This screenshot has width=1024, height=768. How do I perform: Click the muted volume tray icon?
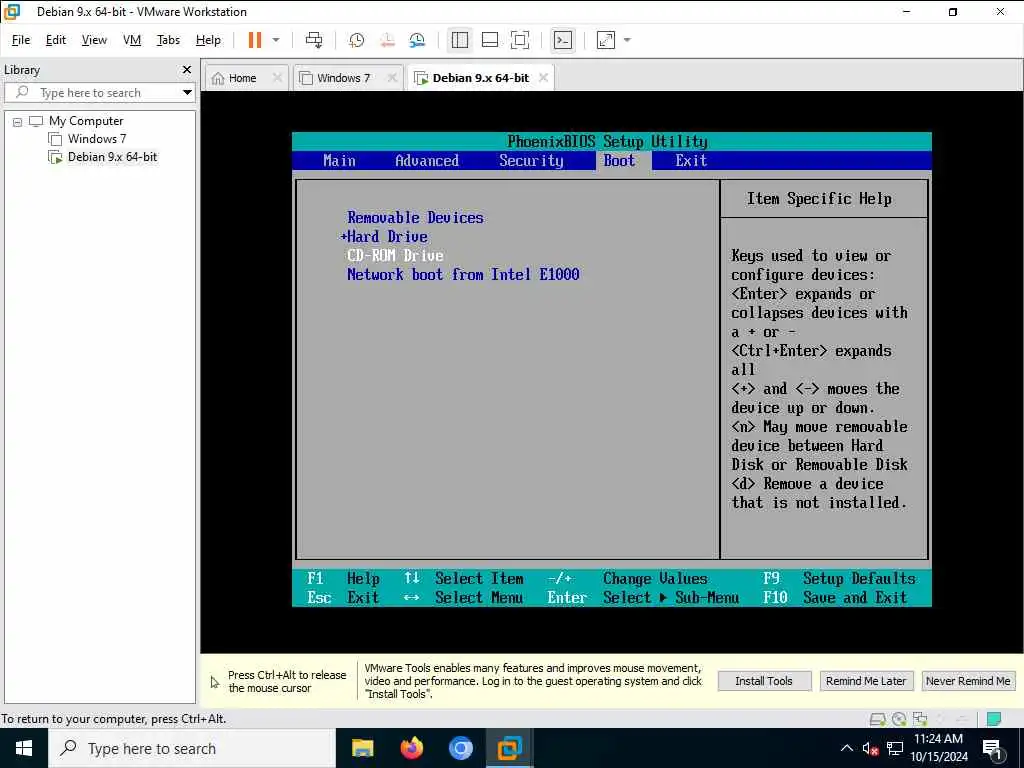871,748
